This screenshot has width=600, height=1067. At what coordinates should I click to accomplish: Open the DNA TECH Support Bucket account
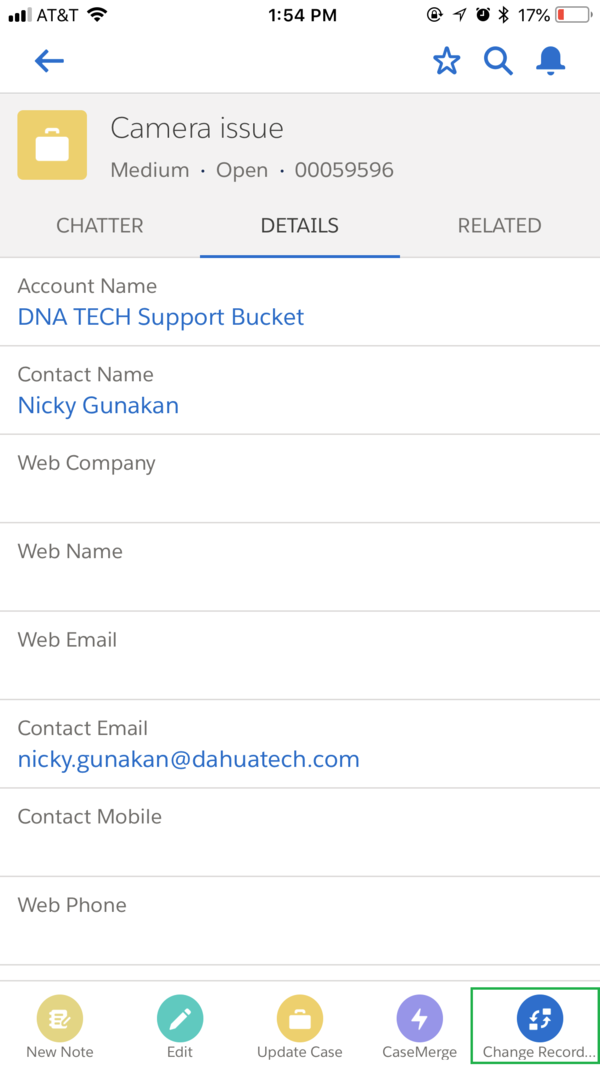point(161,318)
